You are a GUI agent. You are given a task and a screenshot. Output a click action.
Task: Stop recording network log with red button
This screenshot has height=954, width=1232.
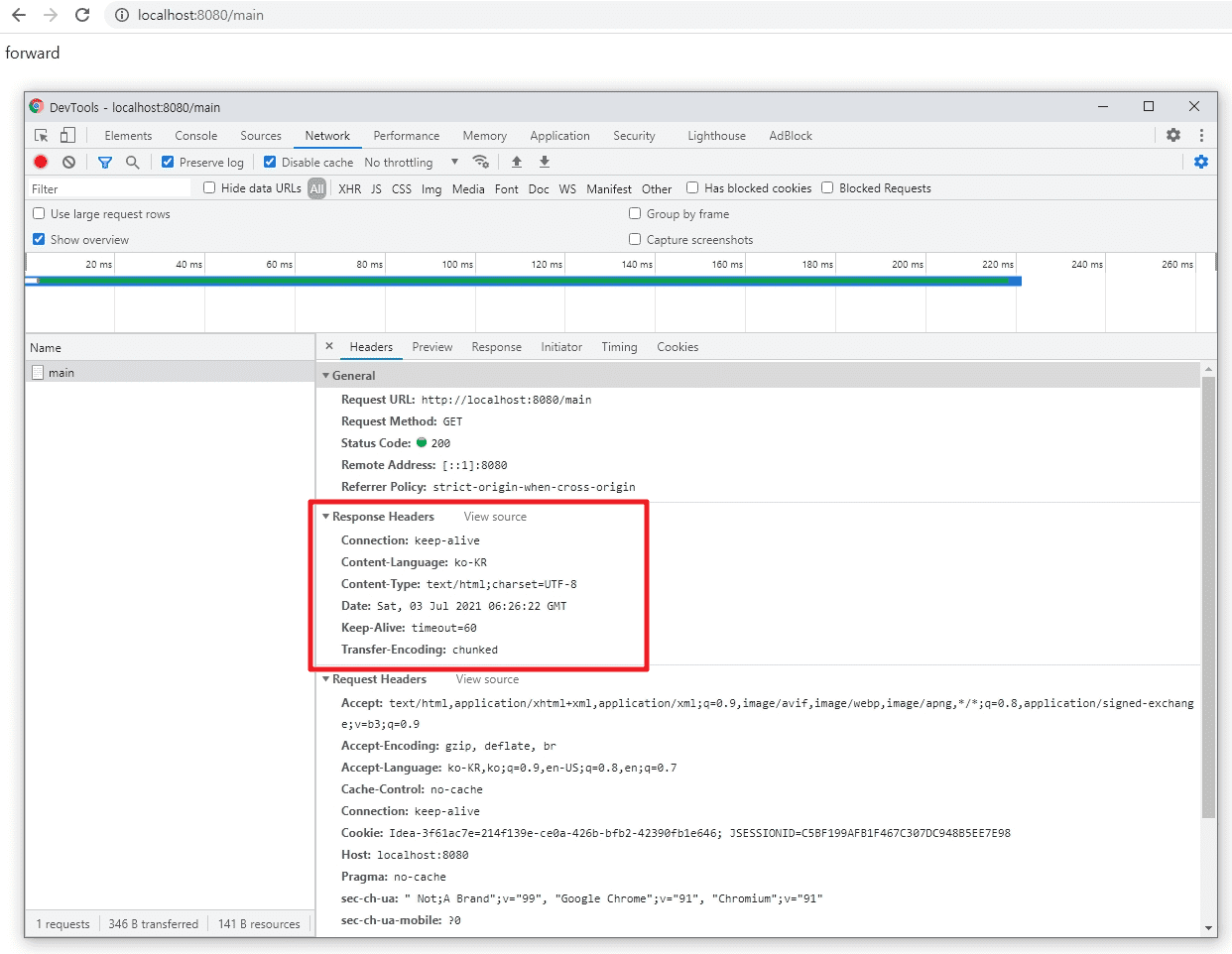[x=41, y=162]
